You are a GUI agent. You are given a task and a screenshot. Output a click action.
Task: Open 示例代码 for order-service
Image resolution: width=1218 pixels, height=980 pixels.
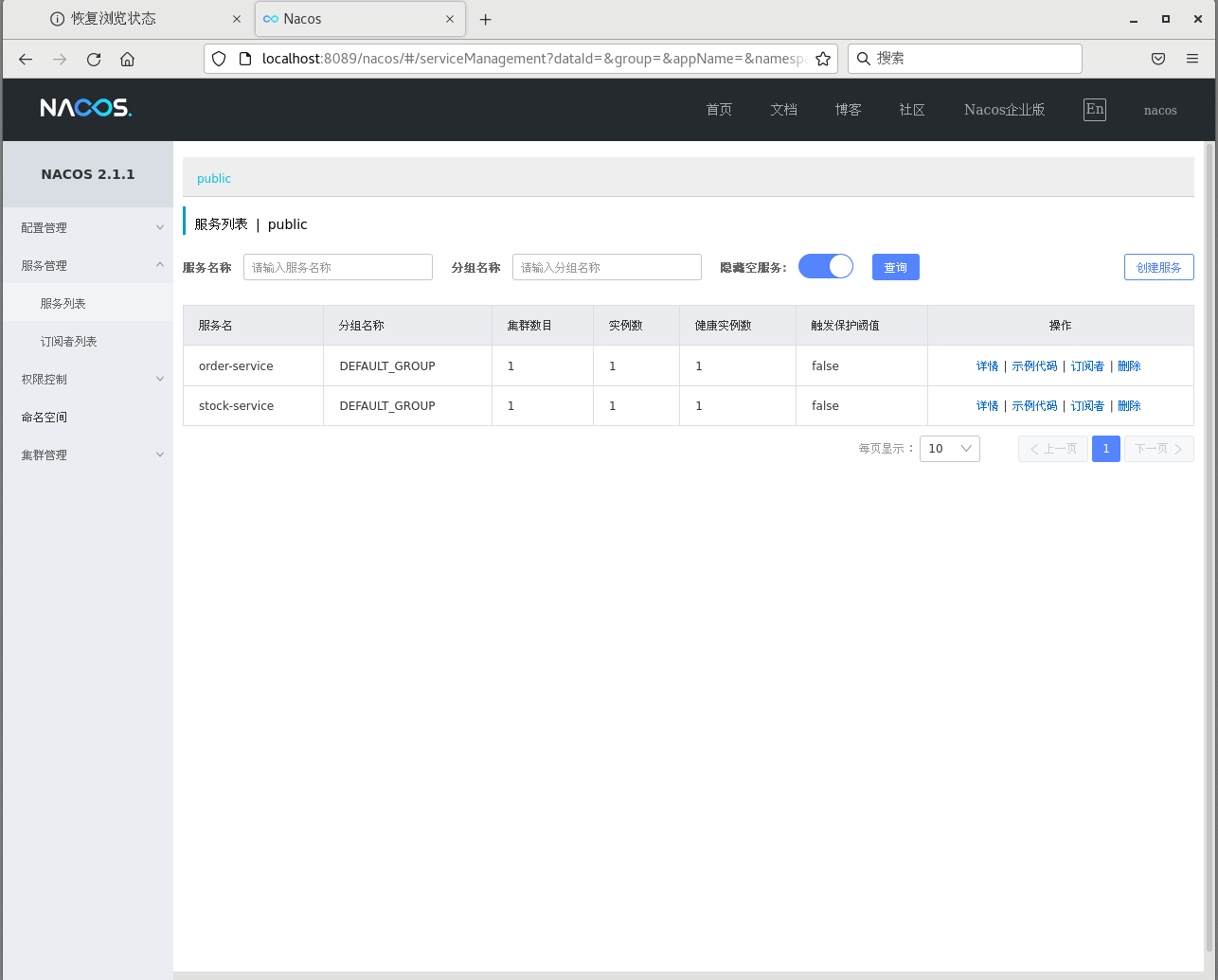[1034, 365]
